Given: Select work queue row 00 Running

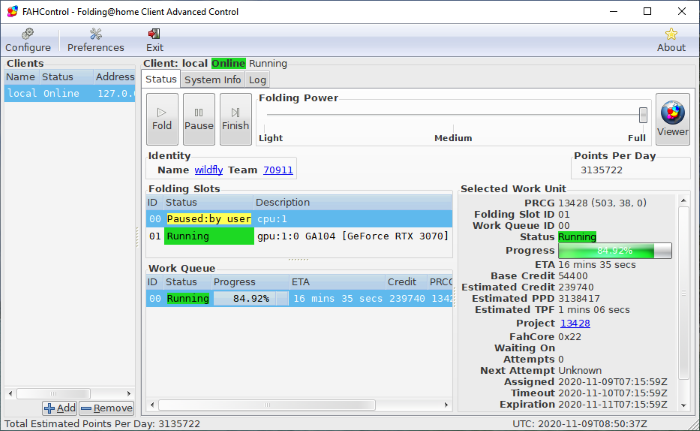Looking at the screenshot, I should (299, 298).
